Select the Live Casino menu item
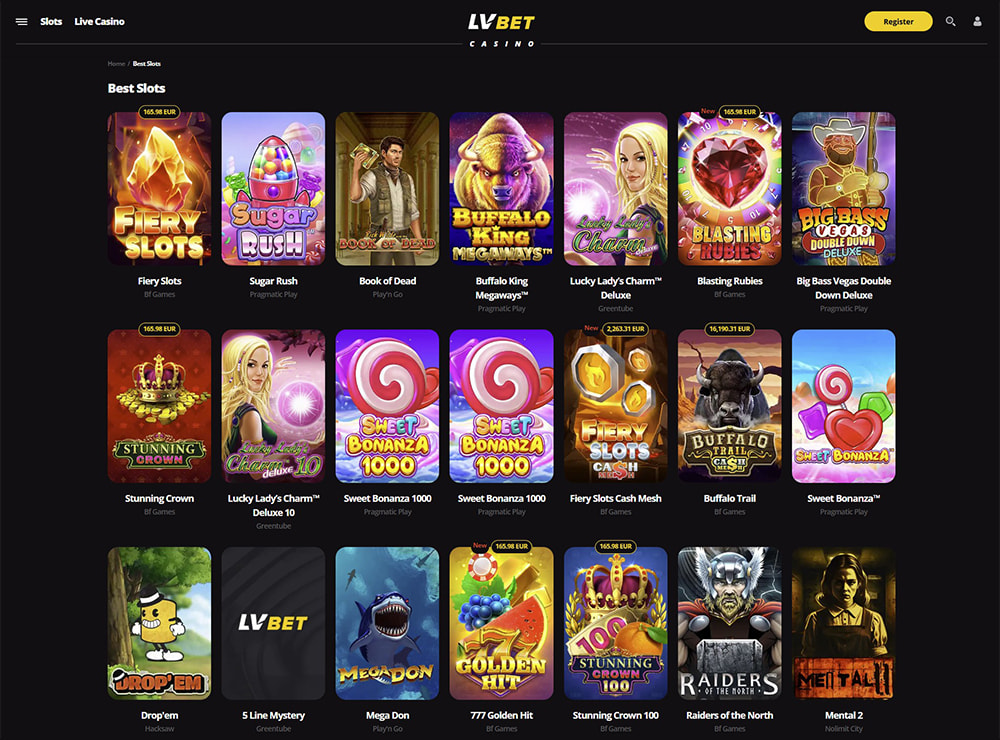 [x=99, y=22]
